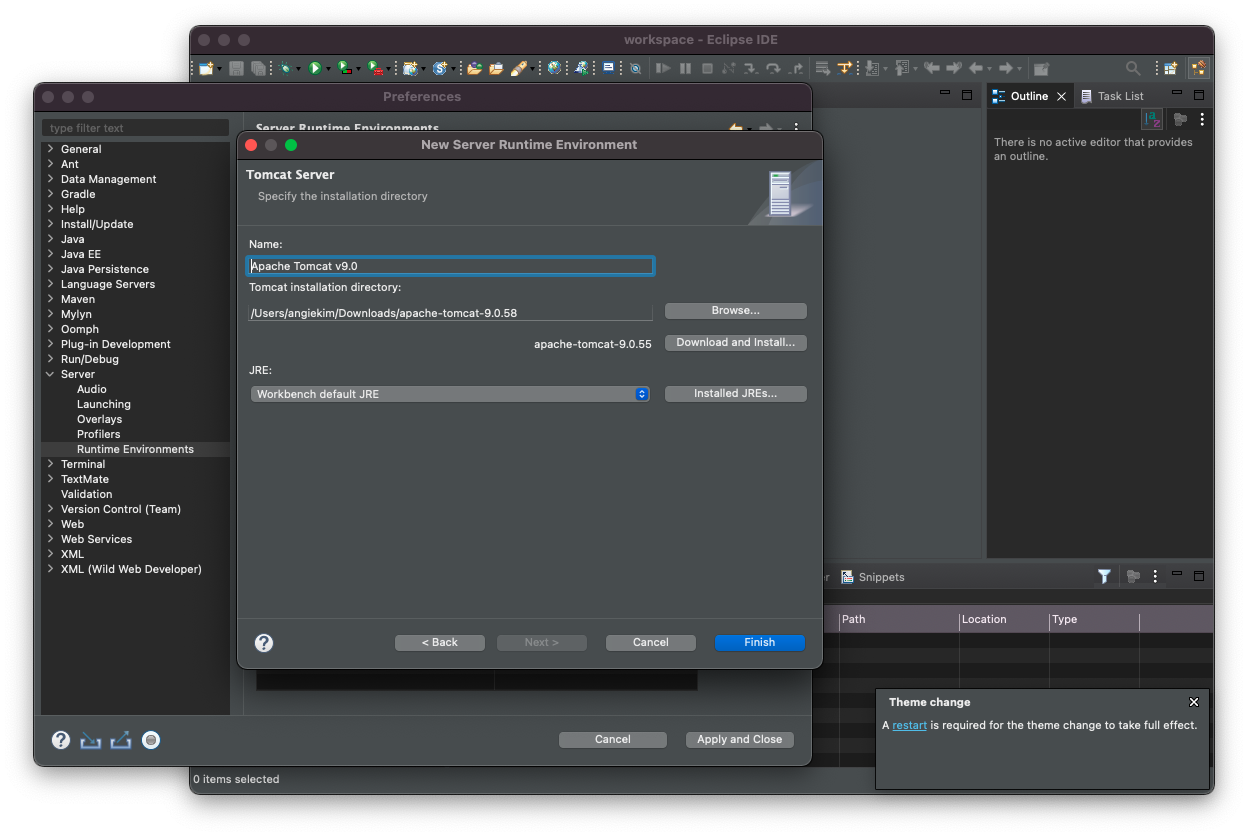This screenshot has width=1248, height=836.
Task: Open the Outline view three-dot menu
Action: point(1202,119)
